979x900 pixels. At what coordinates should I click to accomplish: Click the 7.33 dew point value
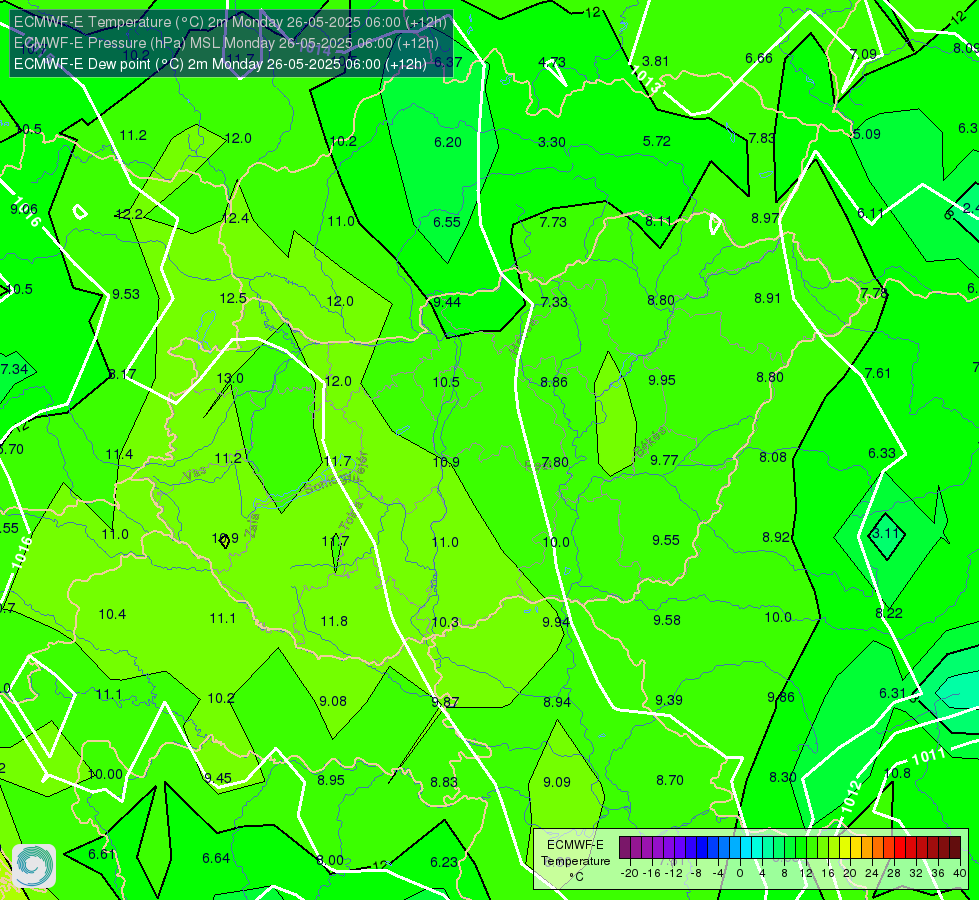point(554,302)
